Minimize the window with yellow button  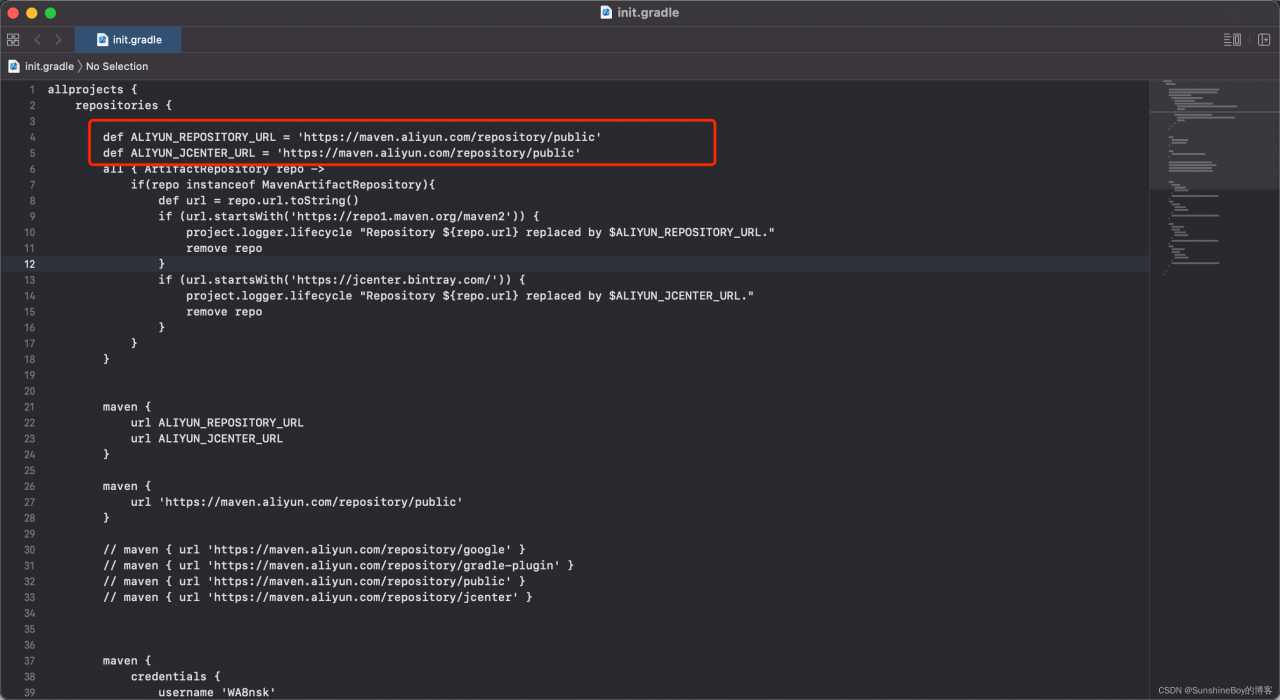pos(32,13)
